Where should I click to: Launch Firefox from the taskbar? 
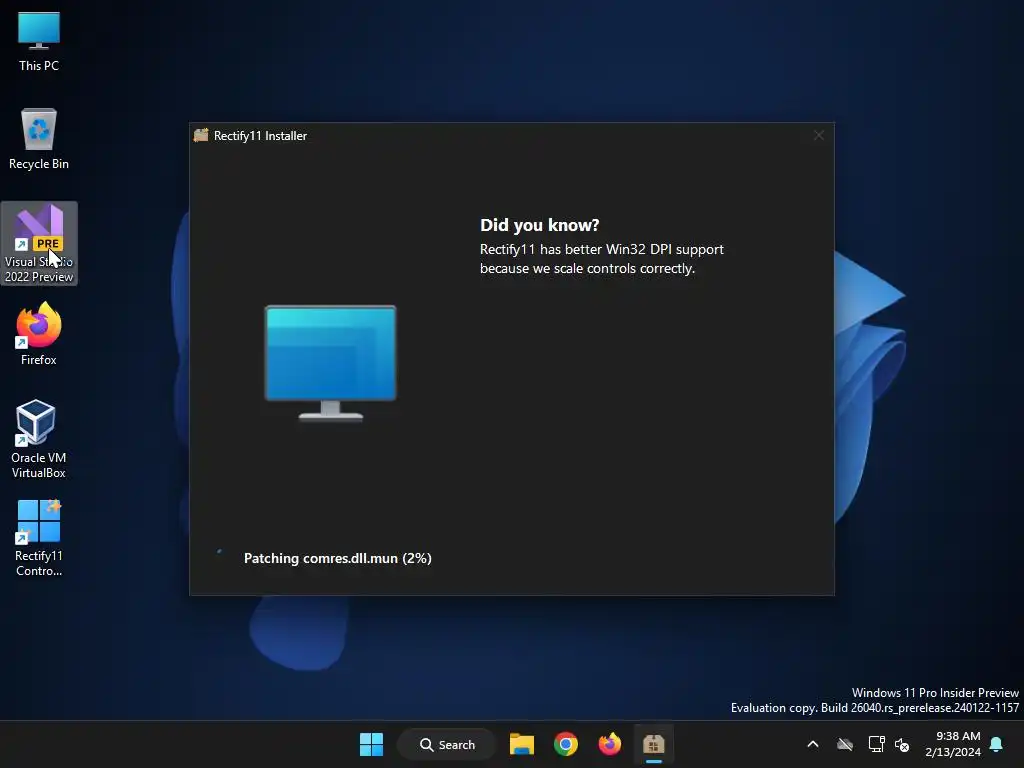(609, 744)
